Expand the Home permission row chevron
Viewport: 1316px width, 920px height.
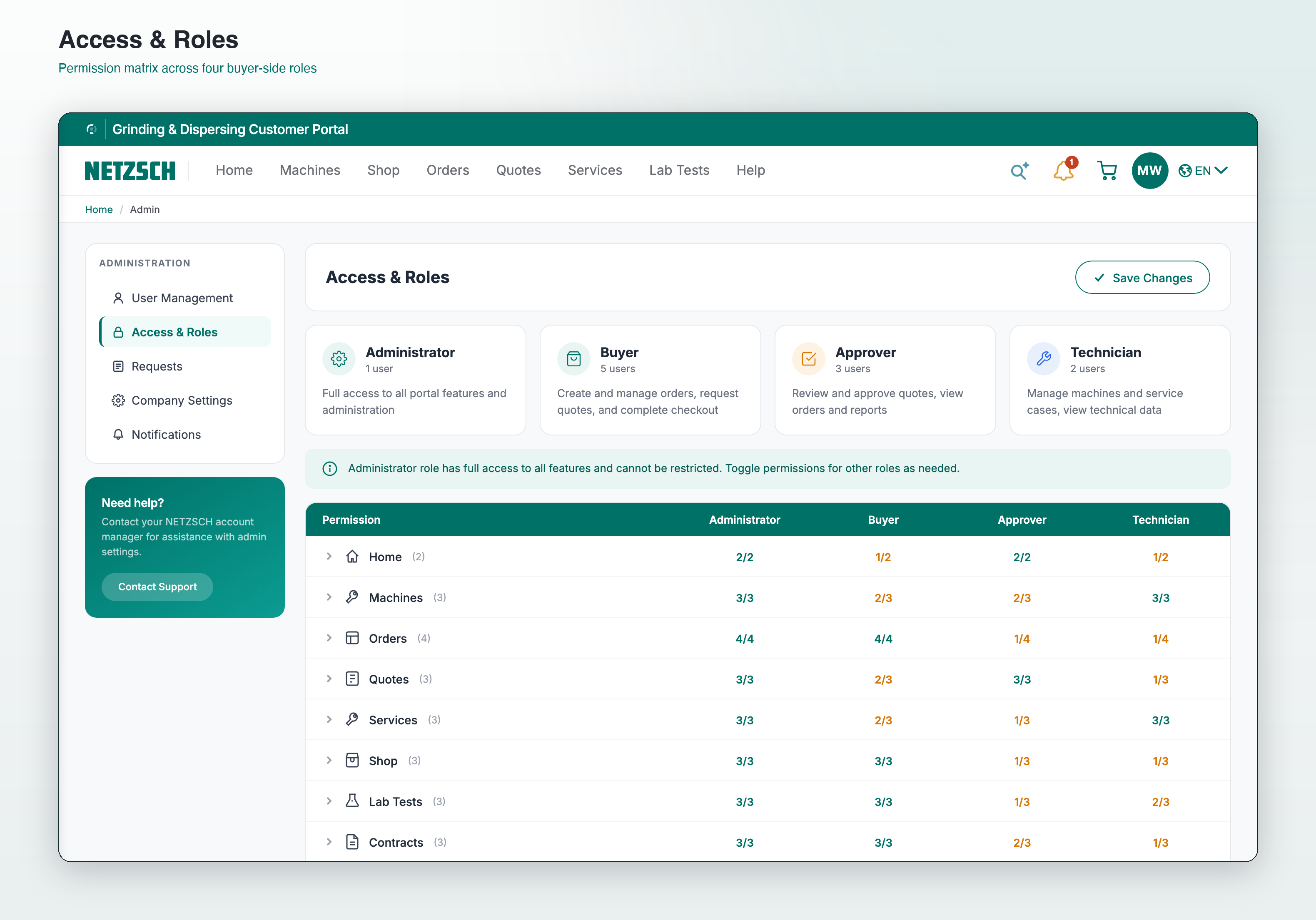pyautogui.click(x=329, y=556)
